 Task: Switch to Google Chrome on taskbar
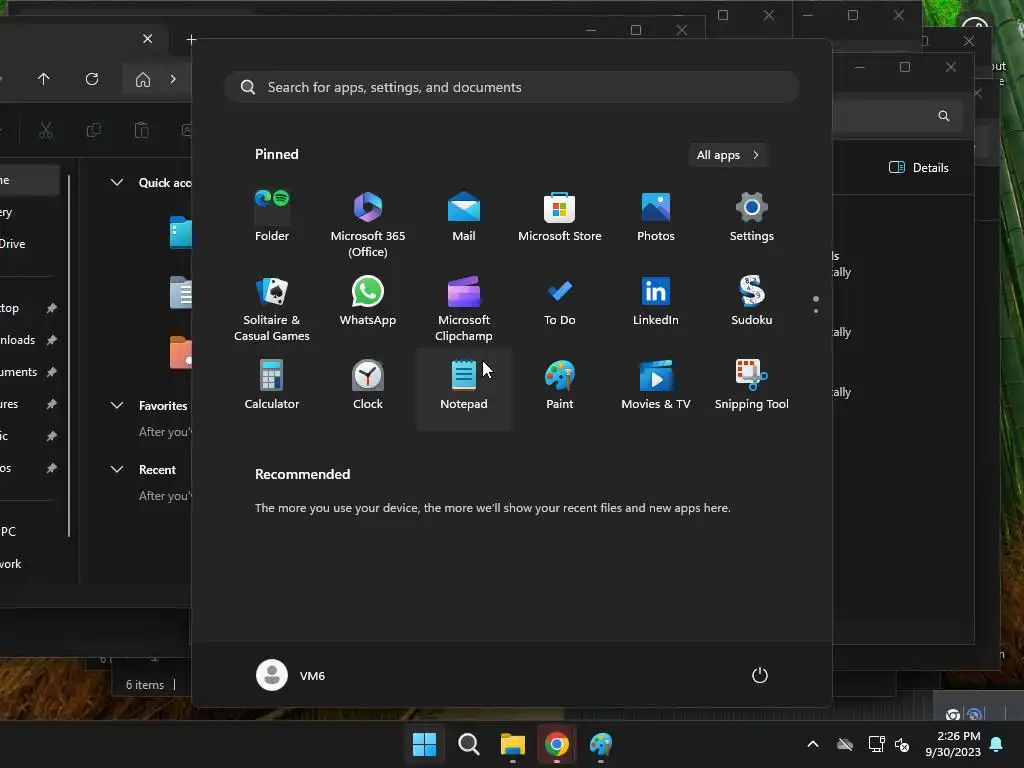click(x=556, y=744)
